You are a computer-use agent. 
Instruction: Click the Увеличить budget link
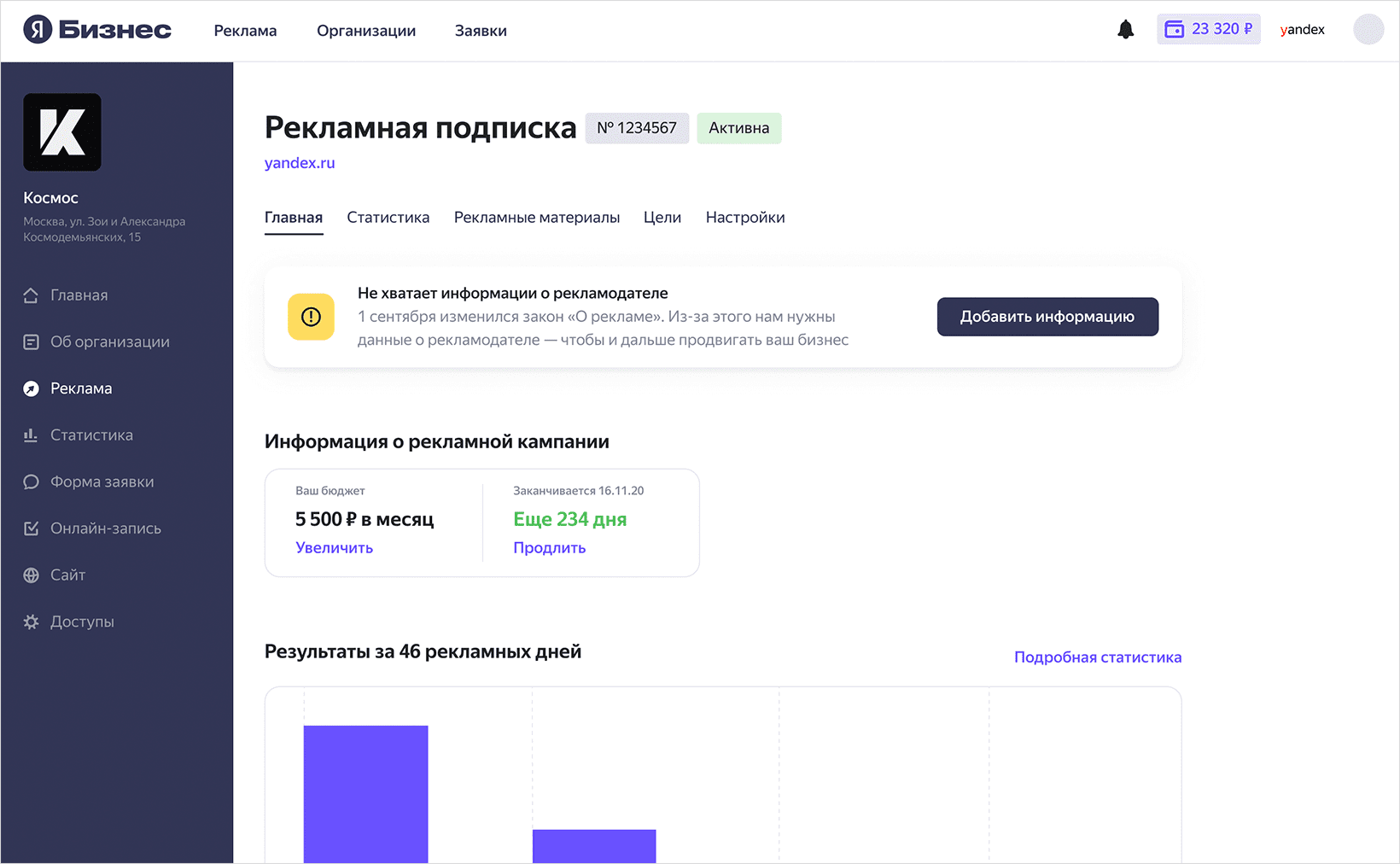(334, 548)
